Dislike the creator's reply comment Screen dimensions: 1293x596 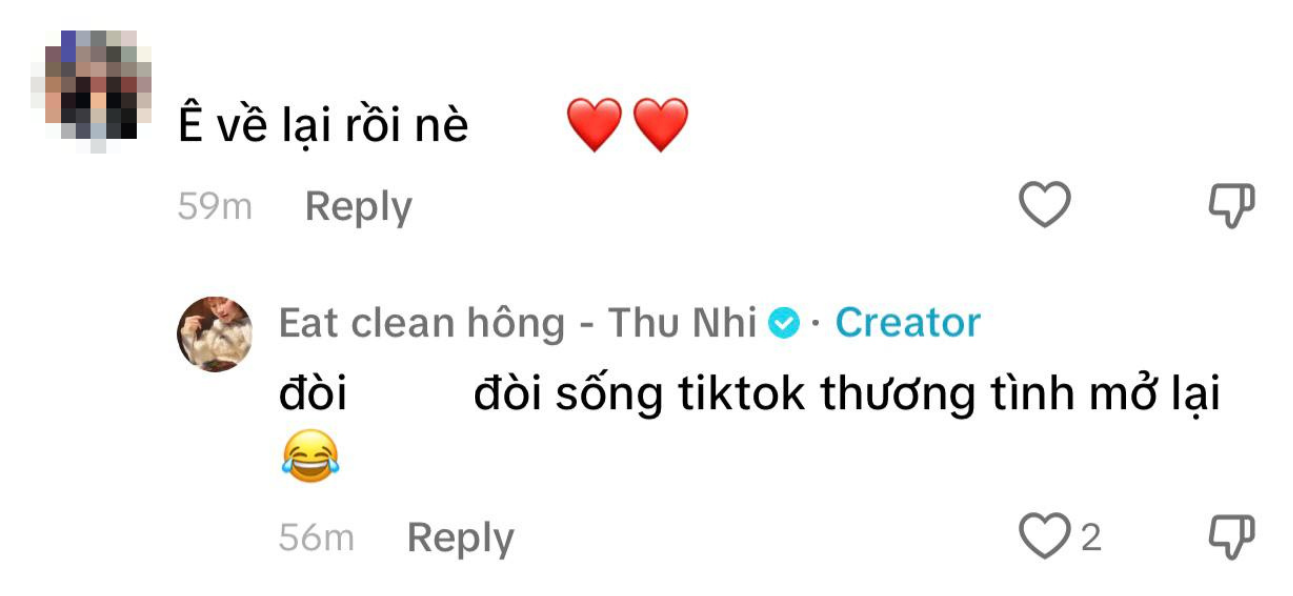pos(1231,538)
